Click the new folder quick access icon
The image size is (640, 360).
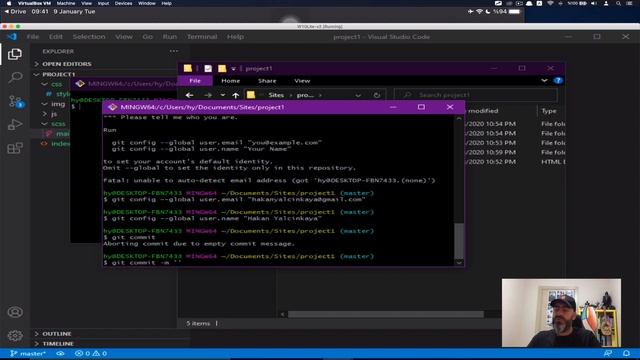(x=222, y=69)
